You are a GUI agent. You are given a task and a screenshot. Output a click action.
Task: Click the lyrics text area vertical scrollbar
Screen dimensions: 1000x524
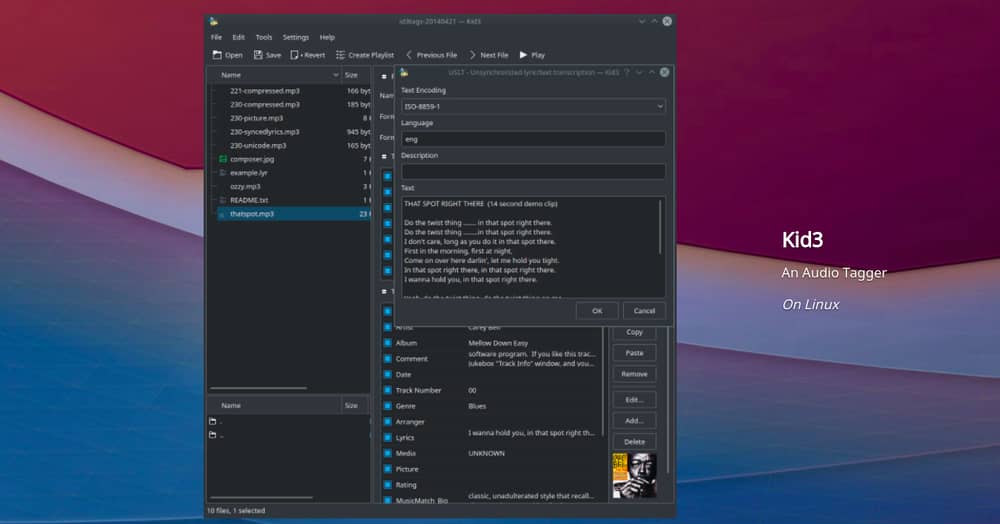[x=660, y=226]
